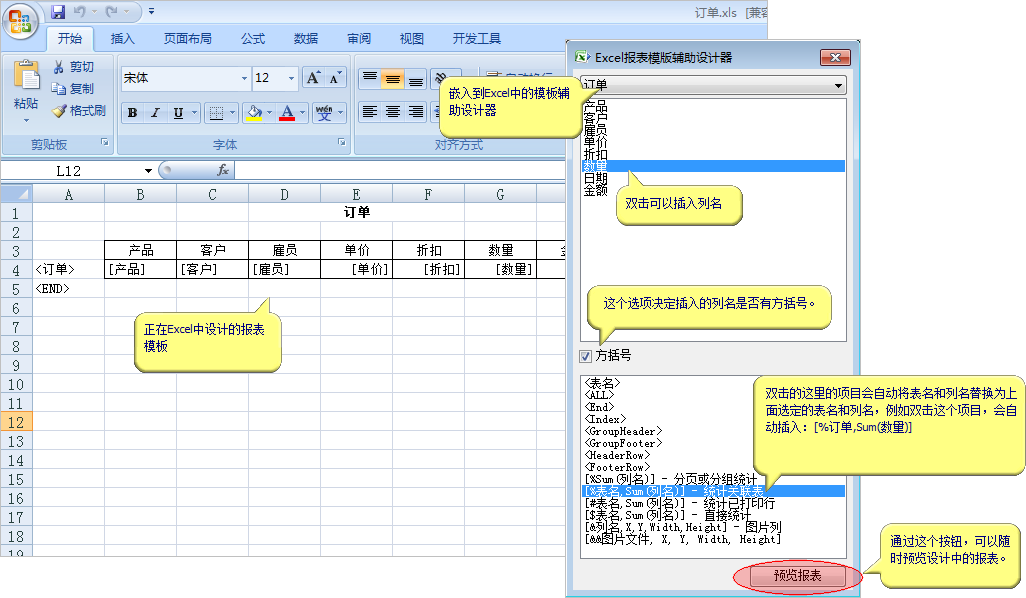The height and width of the screenshot is (598, 1026).
Task: Select the 日期 column in the list
Action: click(595, 178)
